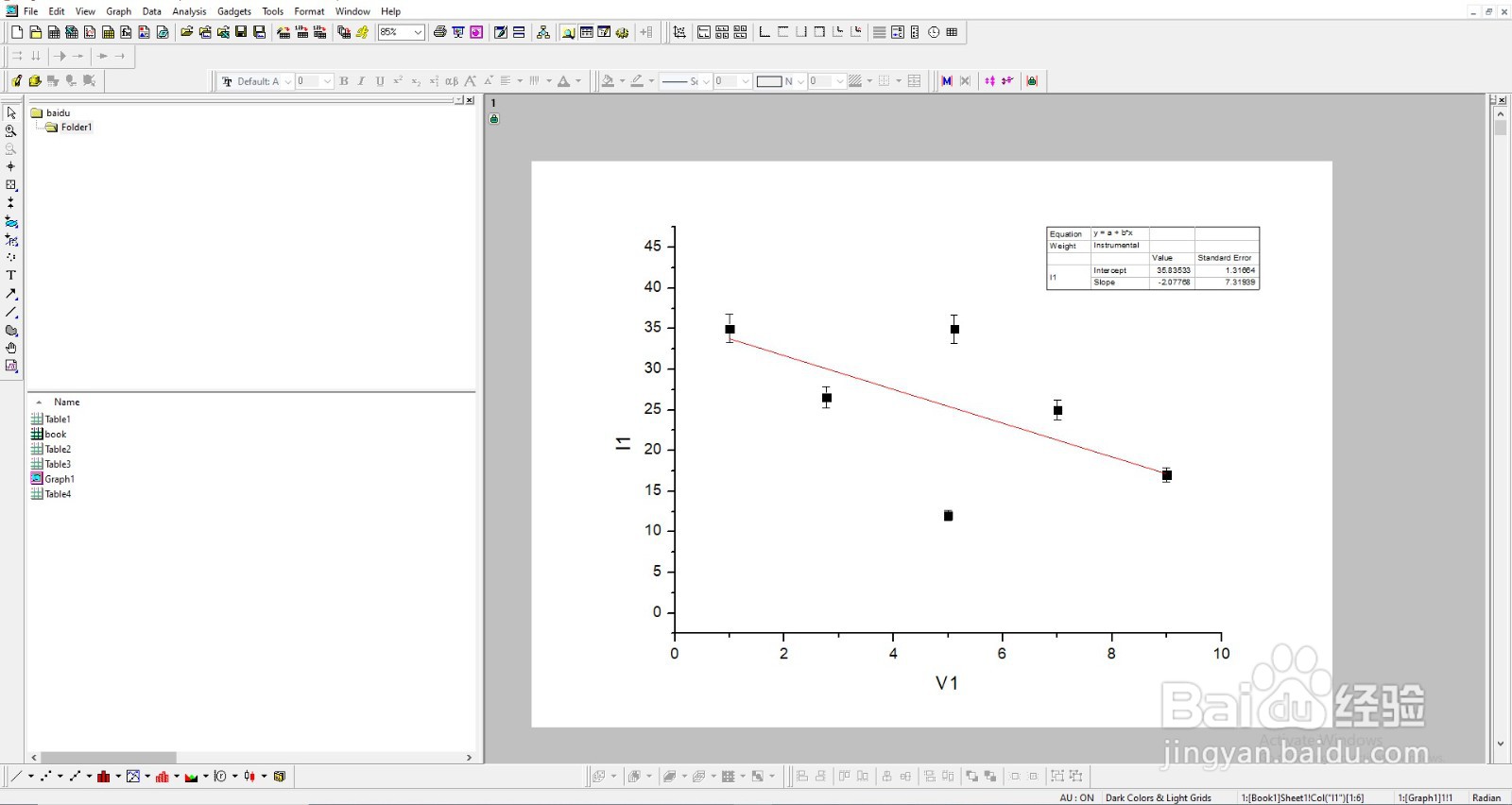Open the Analysis menu

[x=189, y=11]
